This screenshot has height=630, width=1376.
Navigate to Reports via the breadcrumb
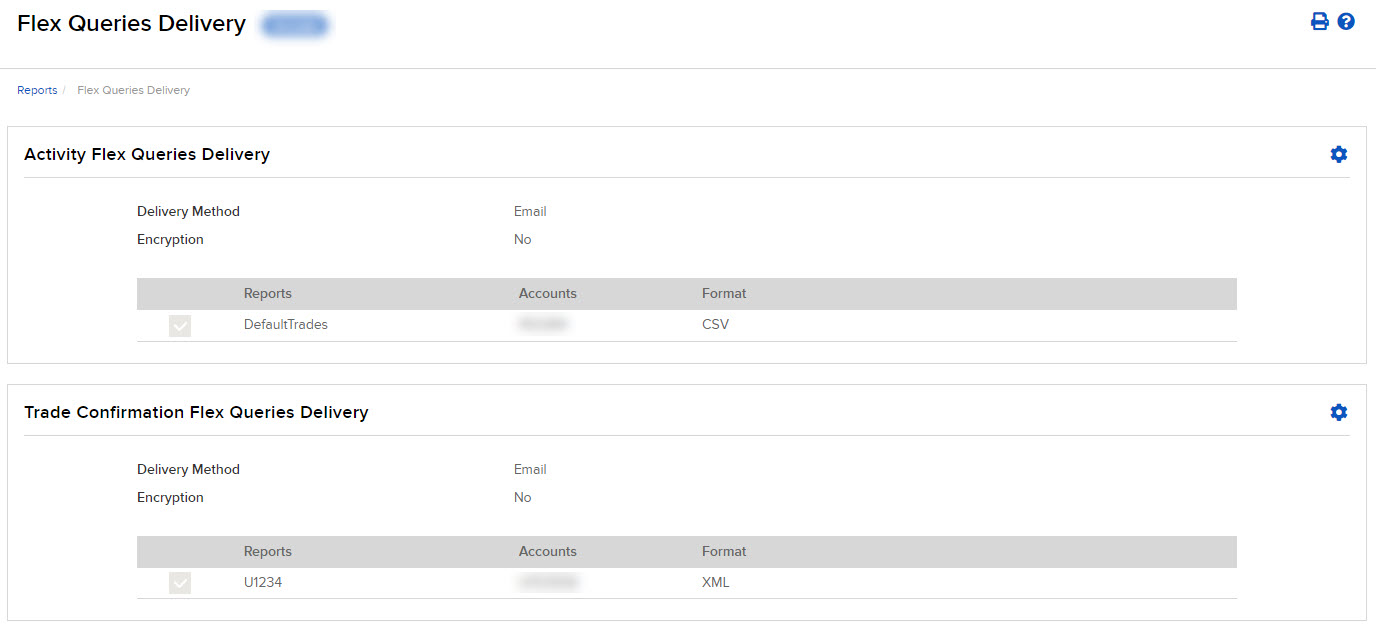tap(37, 89)
